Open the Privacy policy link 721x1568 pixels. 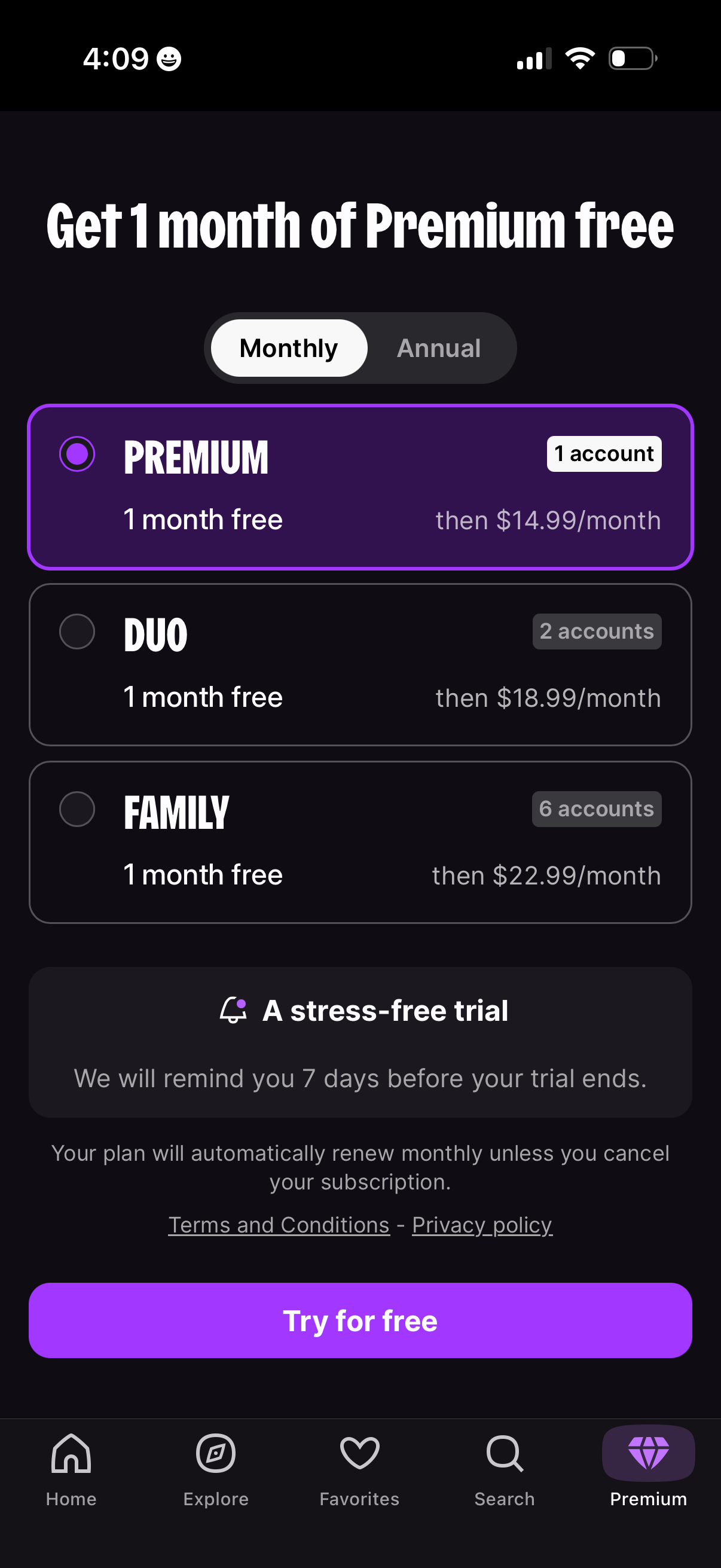(x=482, y=1225)
